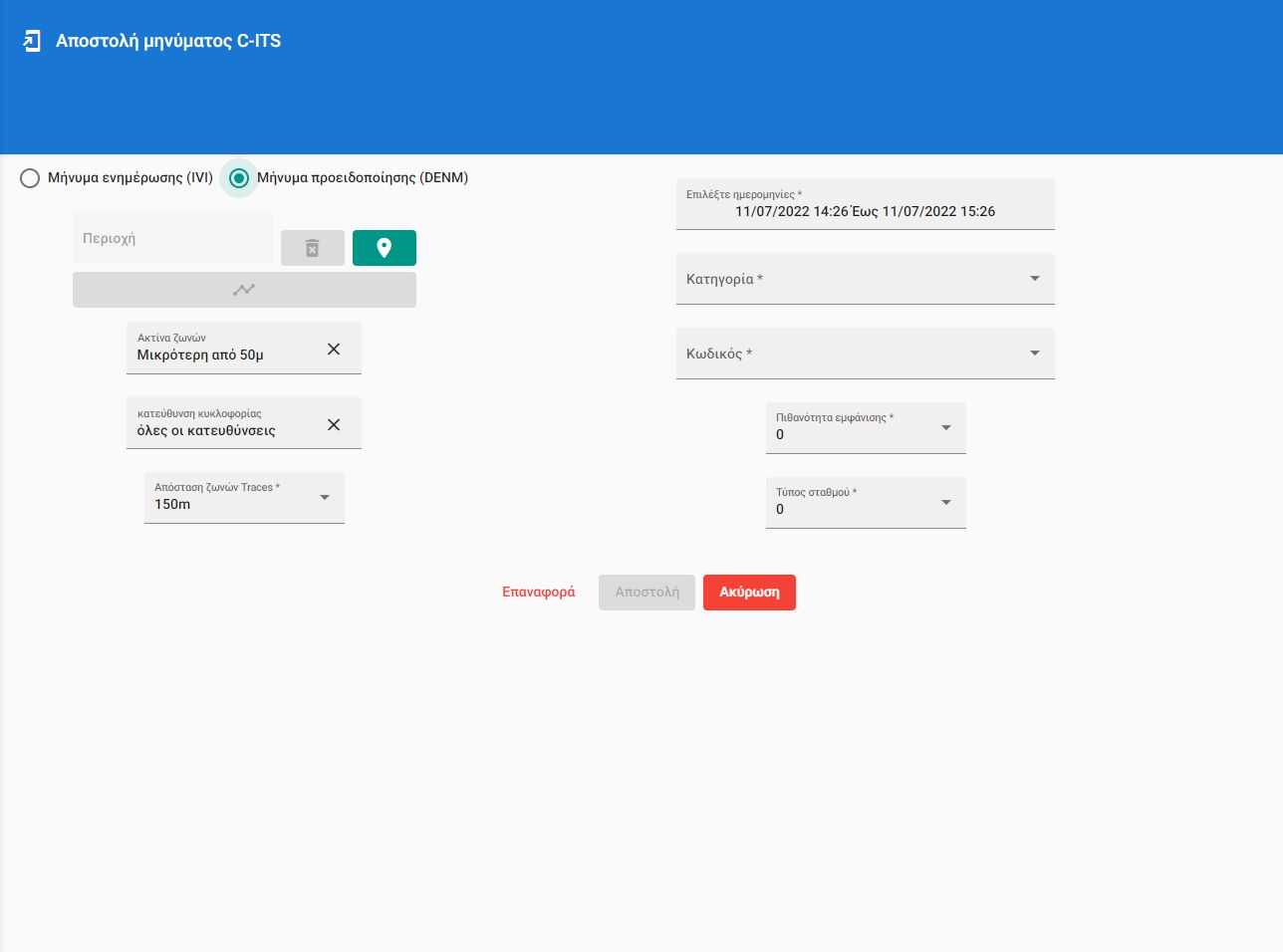
Task: Click the greyed Αποστολή send button
Action: tap(646, 593)
